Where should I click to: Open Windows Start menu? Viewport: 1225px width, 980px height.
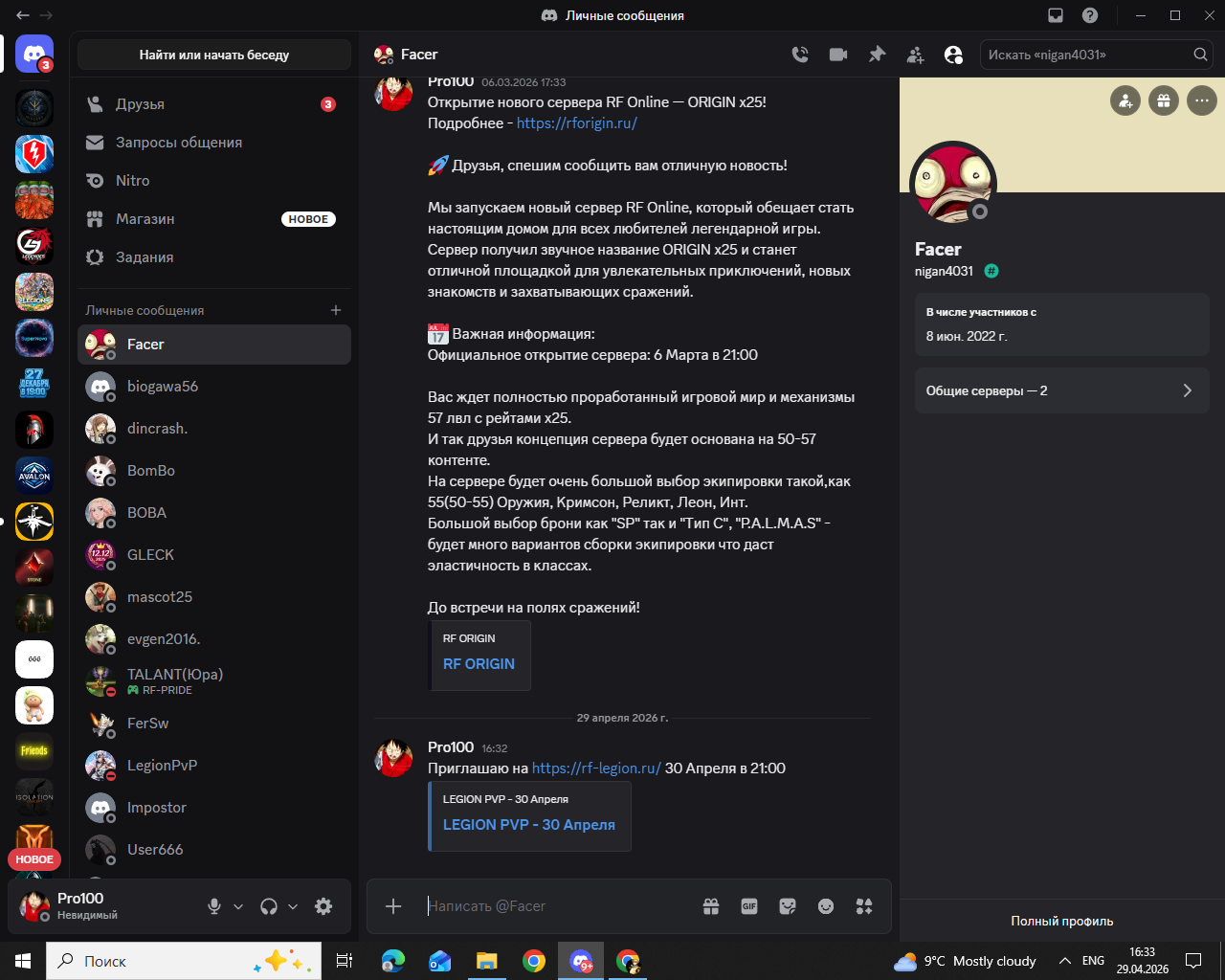[23, 961]
